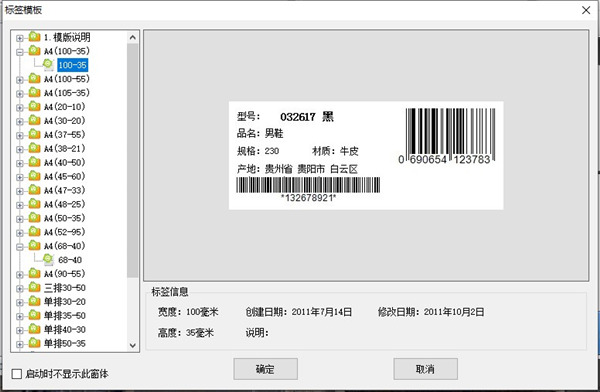The width and height of the screenshot is (600, 392).
Task: Click the folder icon of A4(50-35)
Action: point(34,217)
